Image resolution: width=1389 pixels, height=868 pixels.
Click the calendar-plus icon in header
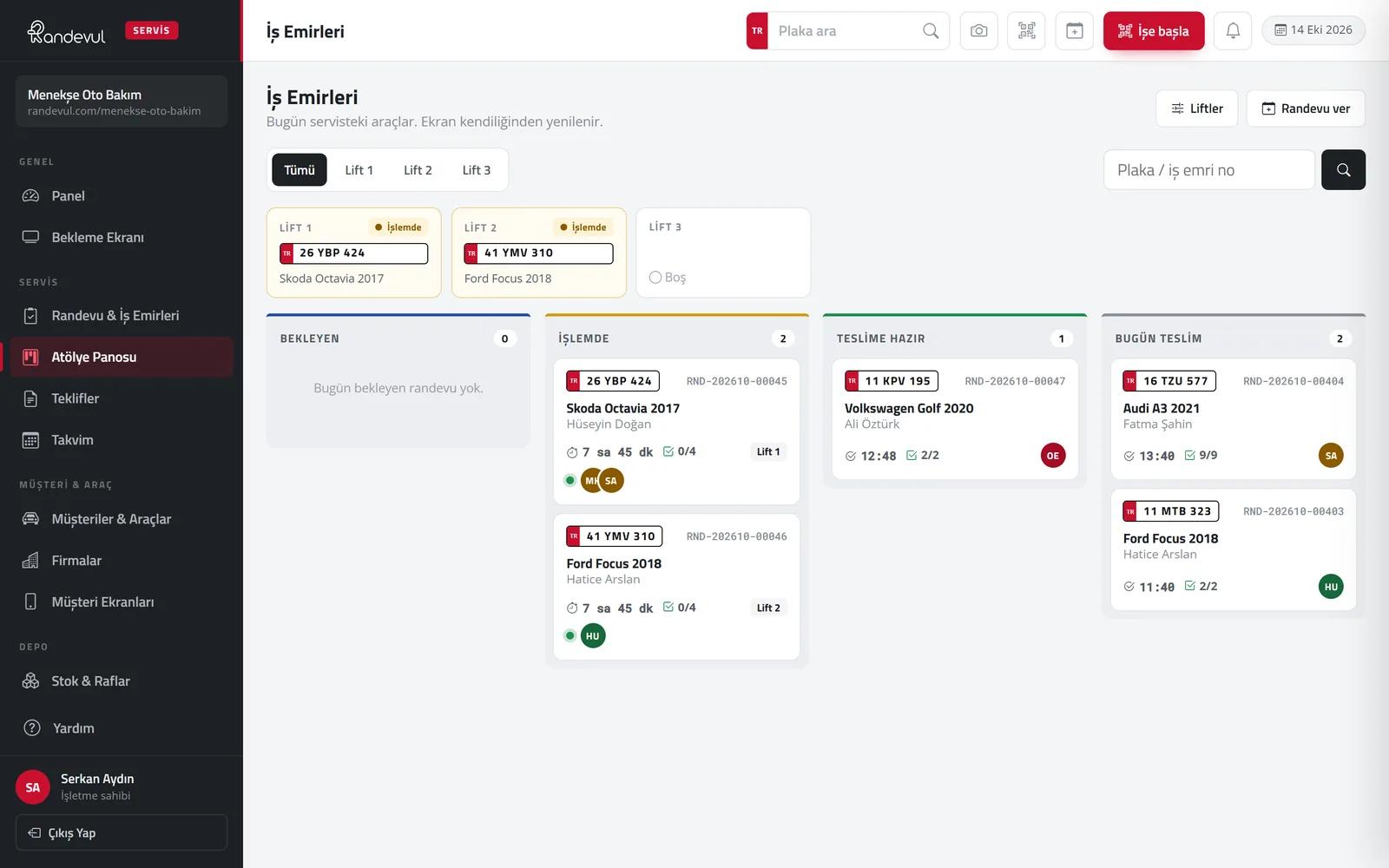1074,31
